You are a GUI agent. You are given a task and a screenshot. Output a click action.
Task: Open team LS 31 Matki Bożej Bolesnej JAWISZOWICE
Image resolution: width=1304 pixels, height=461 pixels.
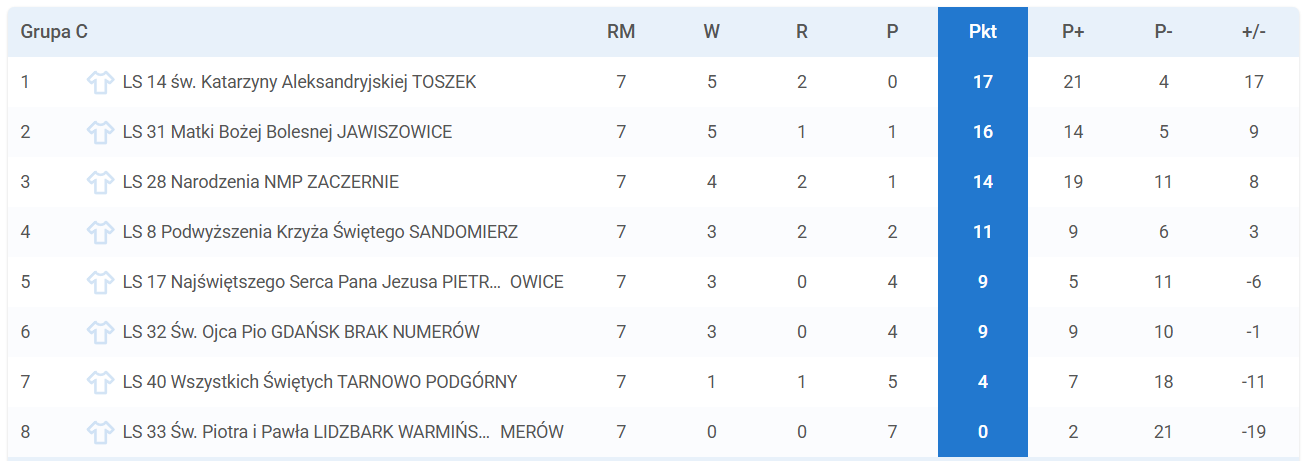pos(287,132)
